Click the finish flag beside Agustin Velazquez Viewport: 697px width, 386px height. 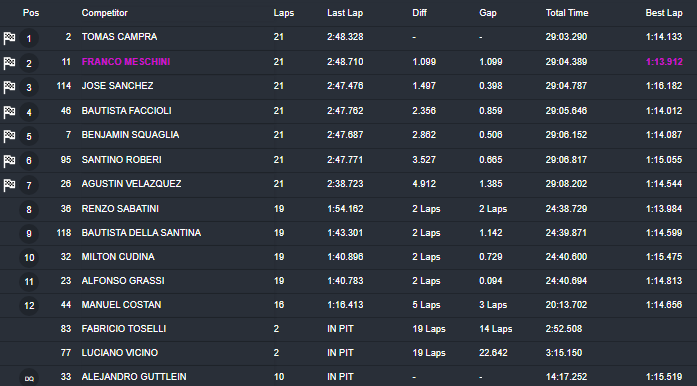(9, 185)
